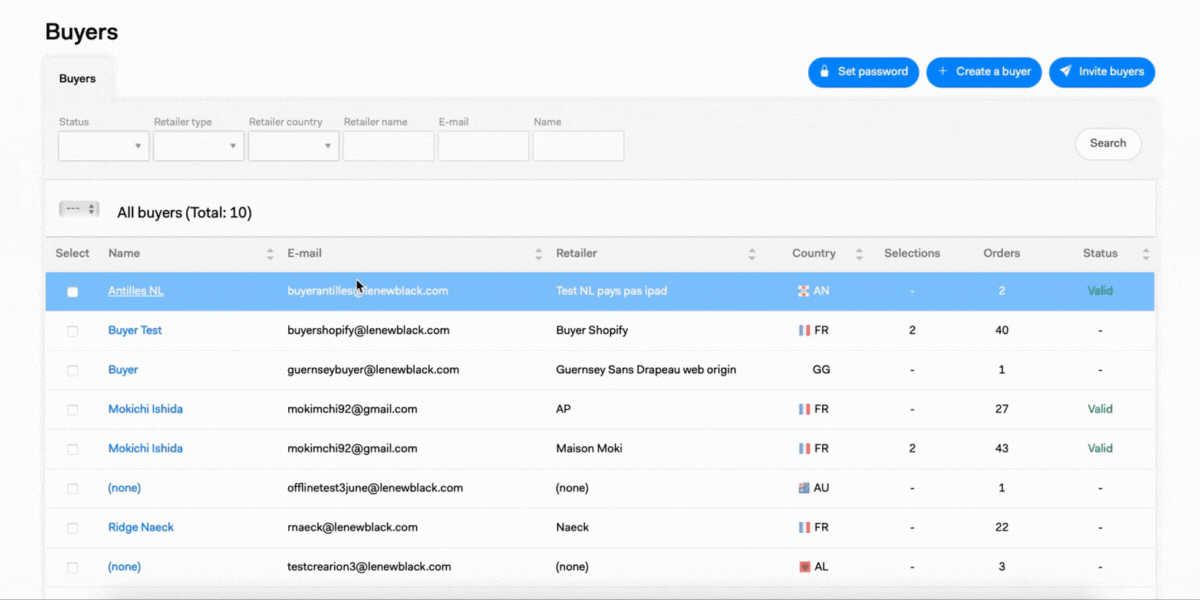Open the Retailer country dropdown
The height and width of the screenshot is (600, 1200).
pyautogui.click(x=294, y=146)
